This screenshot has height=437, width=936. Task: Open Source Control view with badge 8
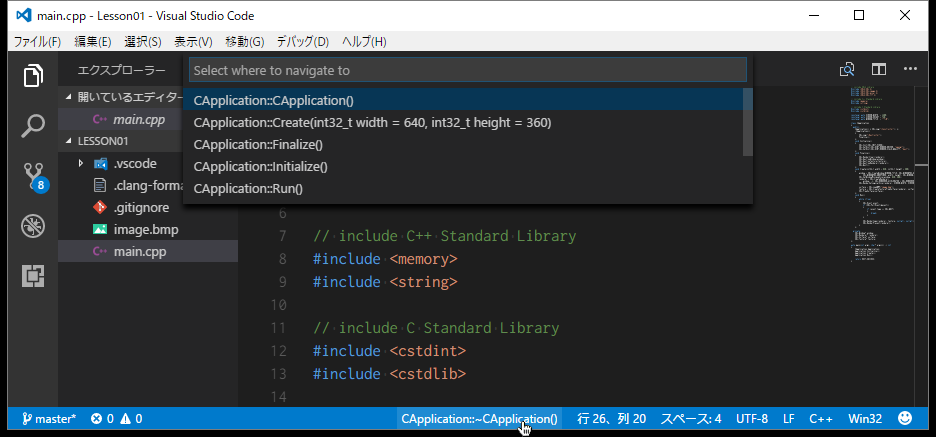click(x=35, y=177)
